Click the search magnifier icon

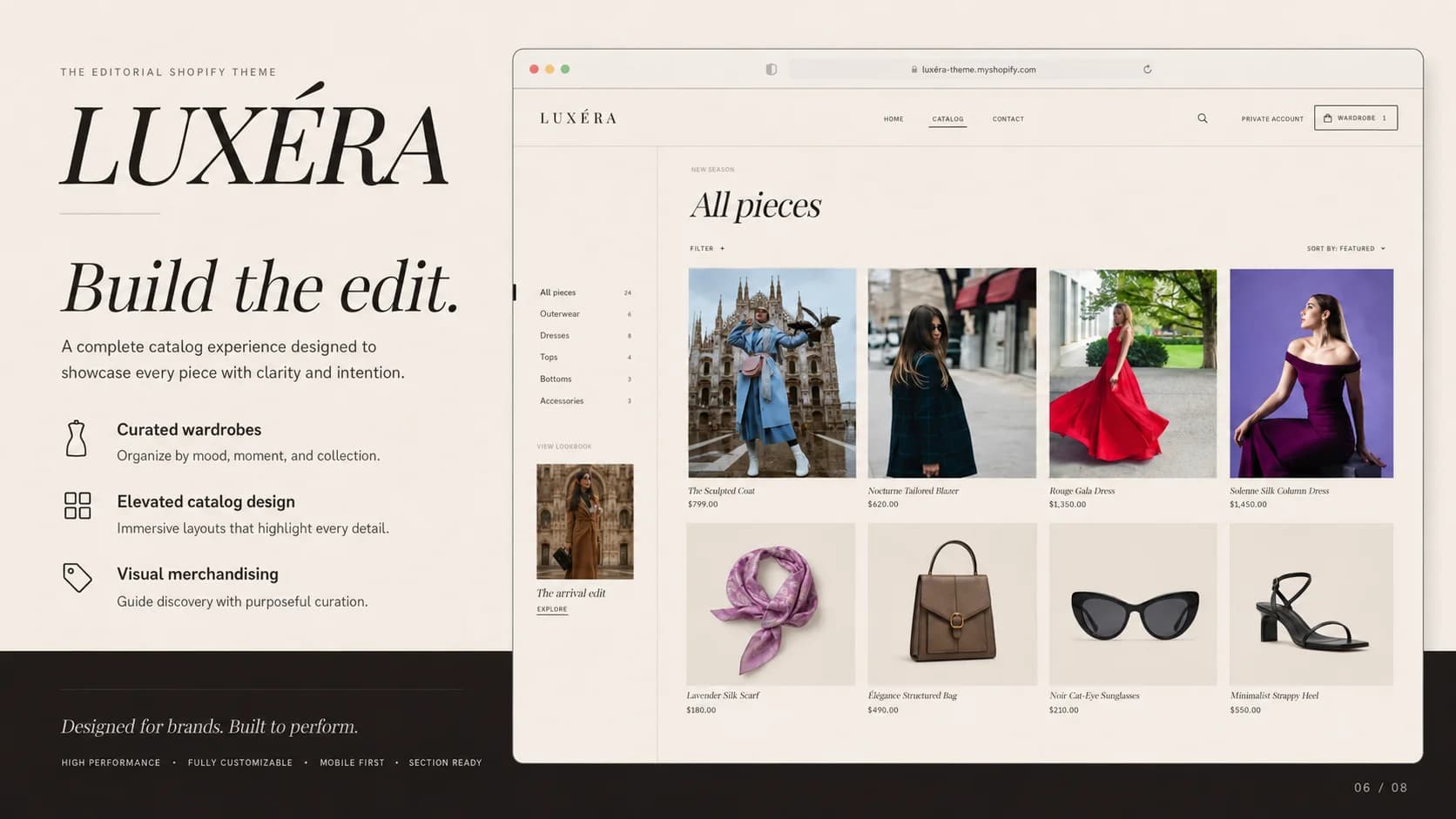click(1203, 118)
